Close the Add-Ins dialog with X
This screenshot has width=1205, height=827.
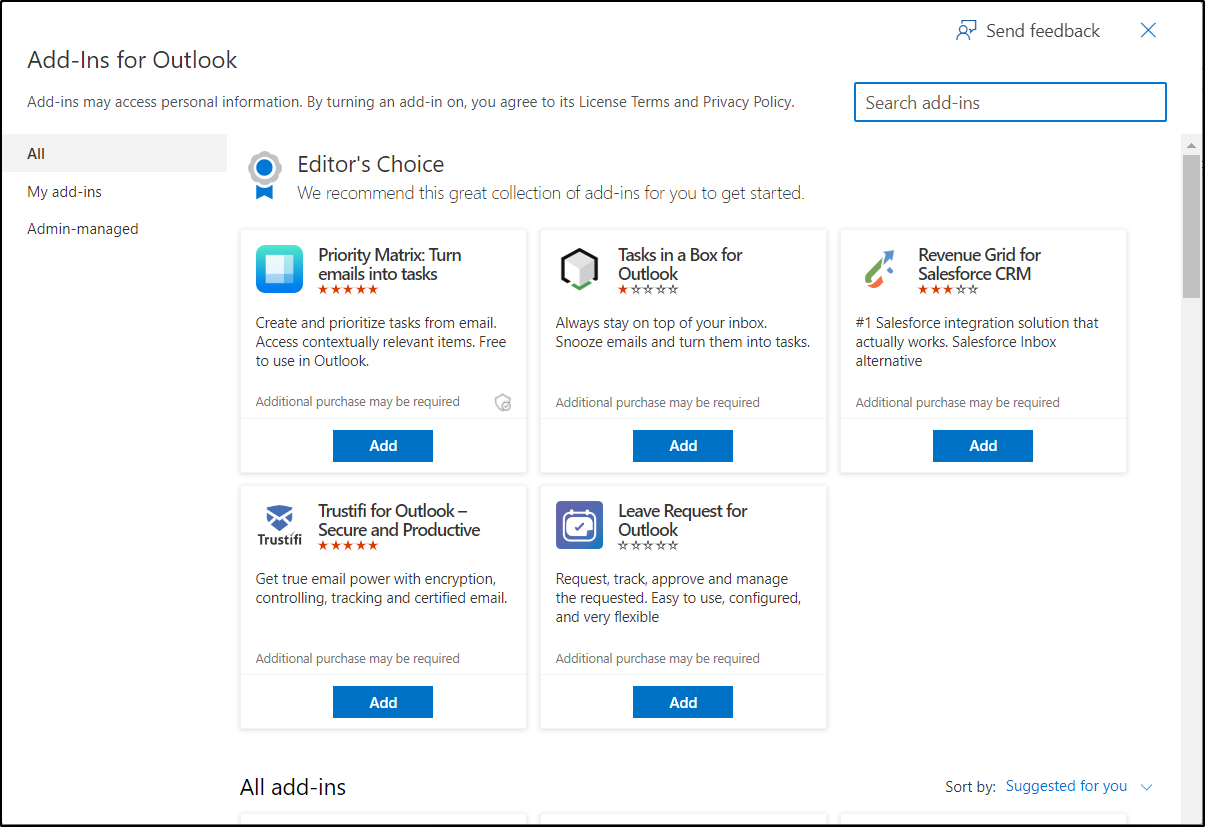(x=1148, y=31)
